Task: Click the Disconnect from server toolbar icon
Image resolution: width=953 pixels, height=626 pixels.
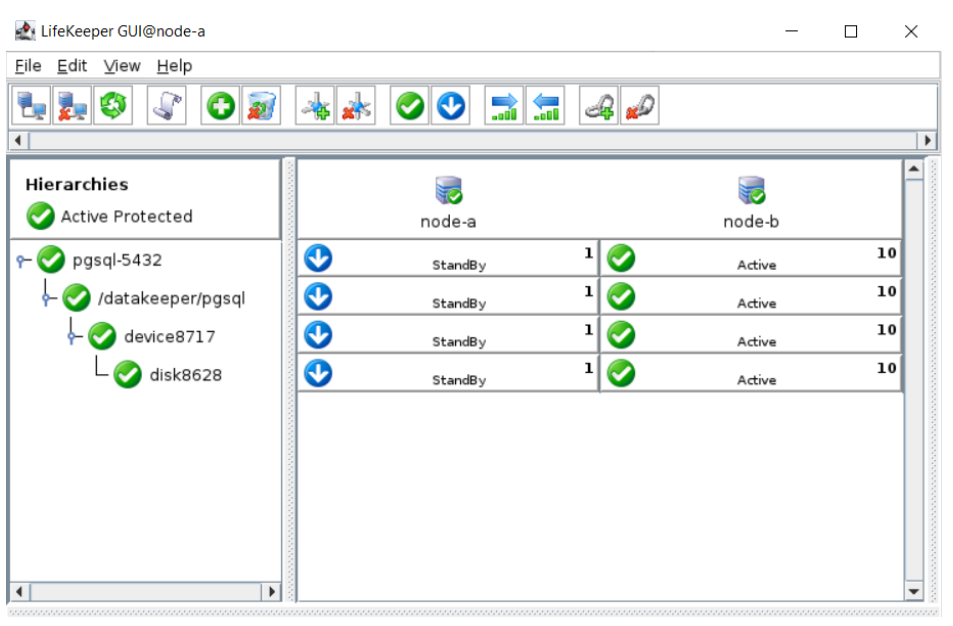Action: (72, 106)
